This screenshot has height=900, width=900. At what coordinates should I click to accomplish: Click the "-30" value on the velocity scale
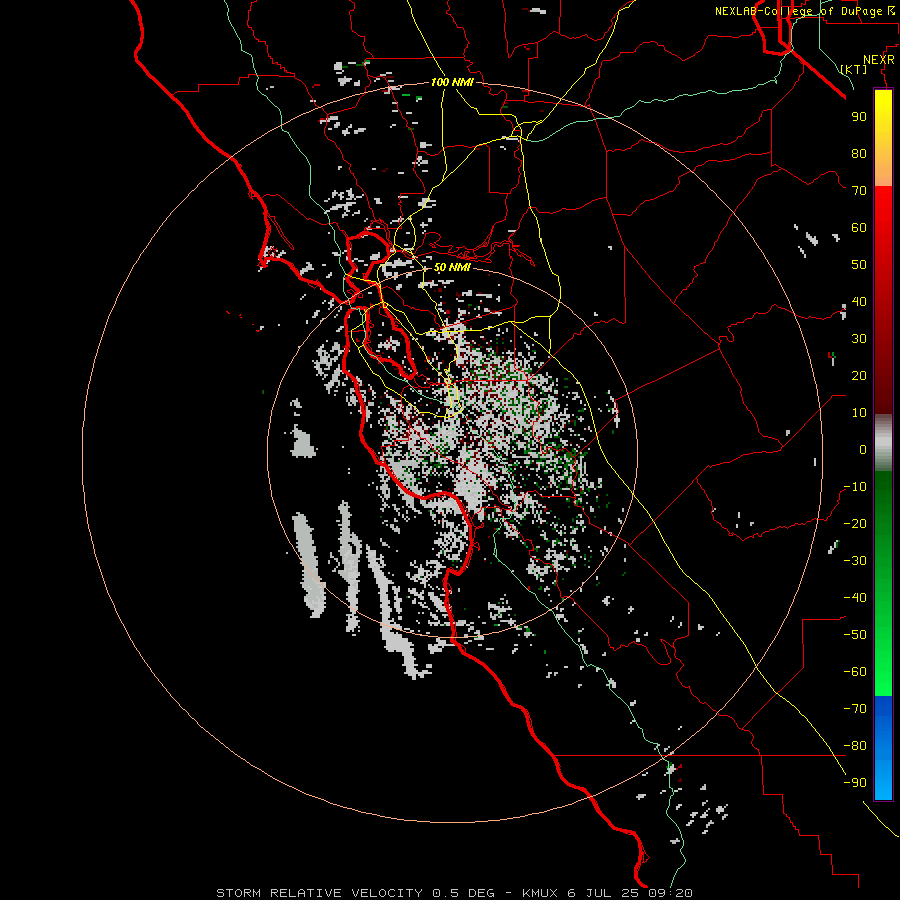[x=855, y=561]
